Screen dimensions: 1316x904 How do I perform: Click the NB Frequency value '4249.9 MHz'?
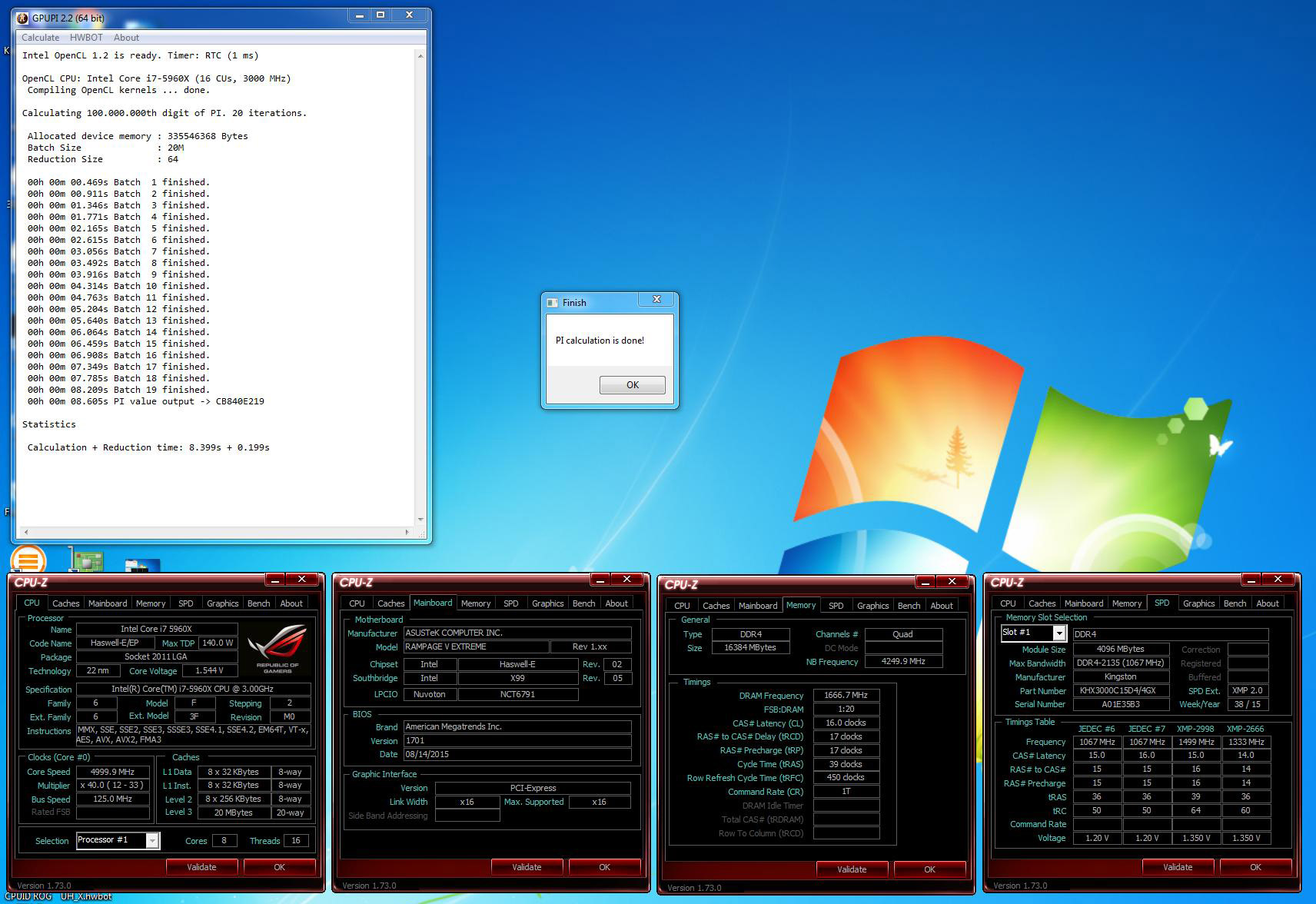click(x=903, y=662)
